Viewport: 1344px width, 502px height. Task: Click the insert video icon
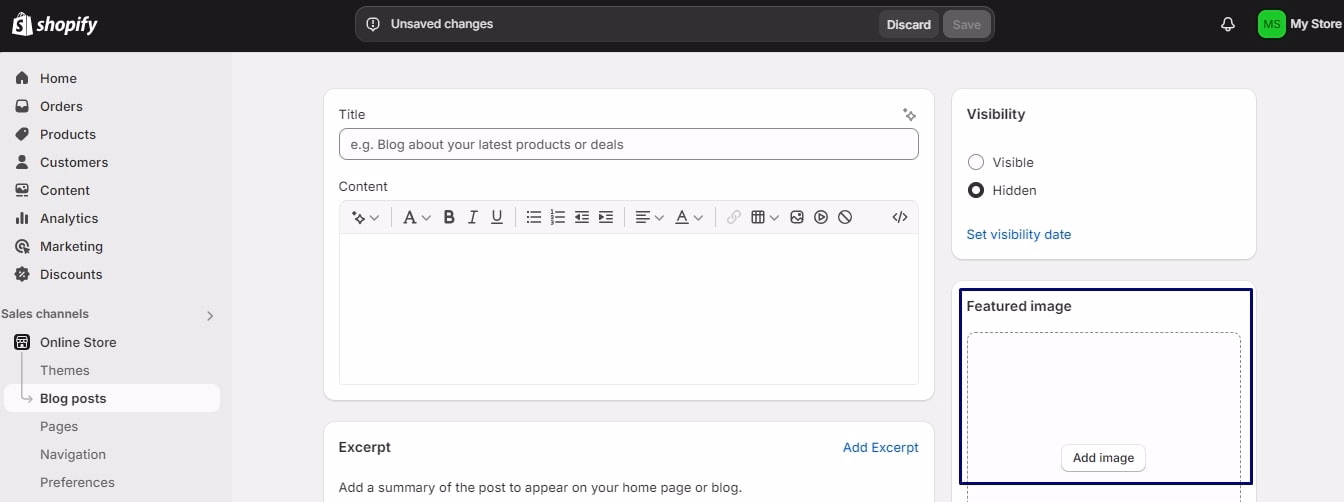point(821,217)
